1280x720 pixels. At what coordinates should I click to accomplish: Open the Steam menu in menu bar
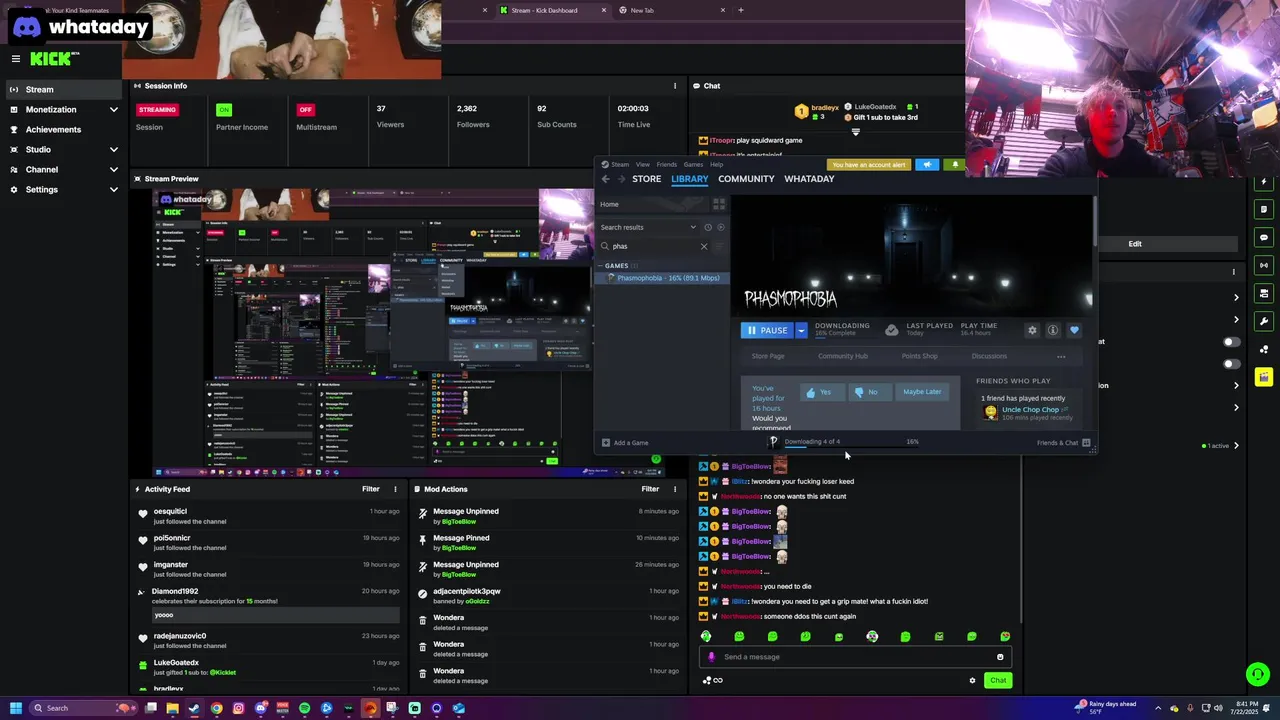pos(620,164)
